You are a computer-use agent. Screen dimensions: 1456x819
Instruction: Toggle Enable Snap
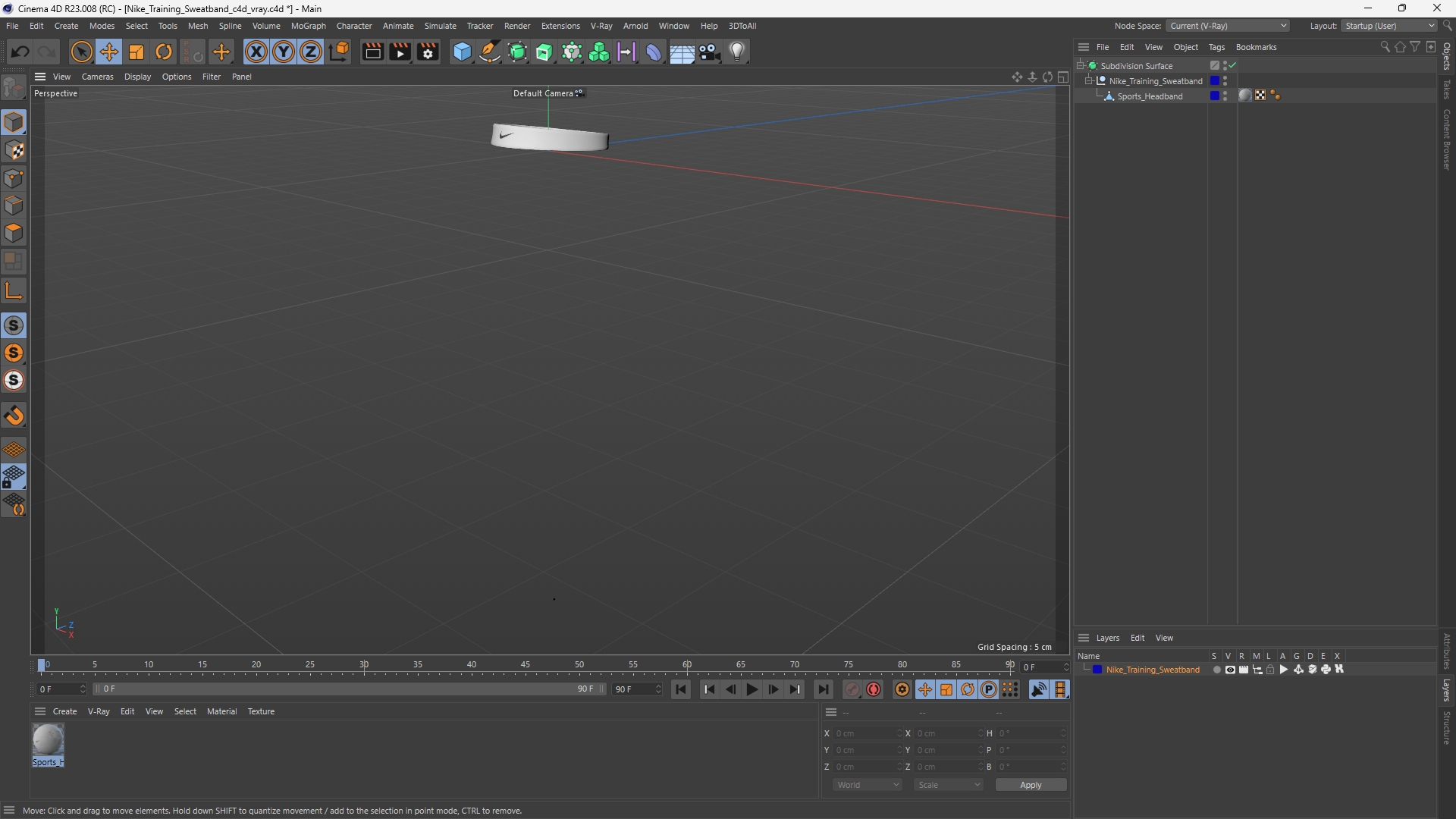click(x=14, y=325)
